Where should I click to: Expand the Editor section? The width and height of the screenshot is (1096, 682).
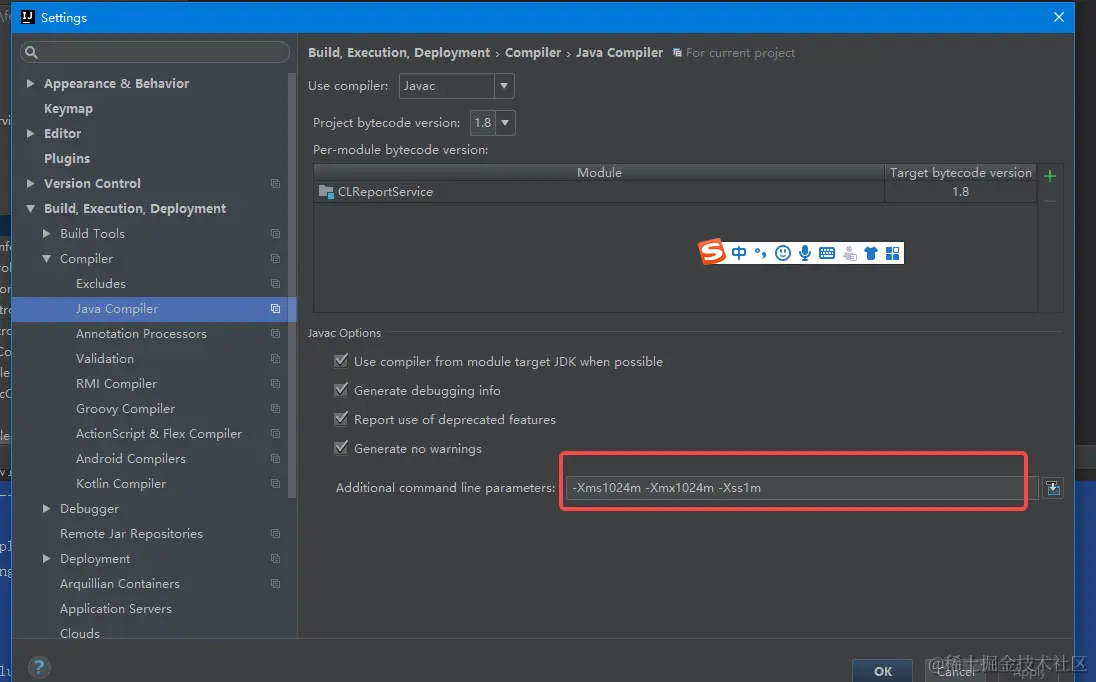pos(30,133)
